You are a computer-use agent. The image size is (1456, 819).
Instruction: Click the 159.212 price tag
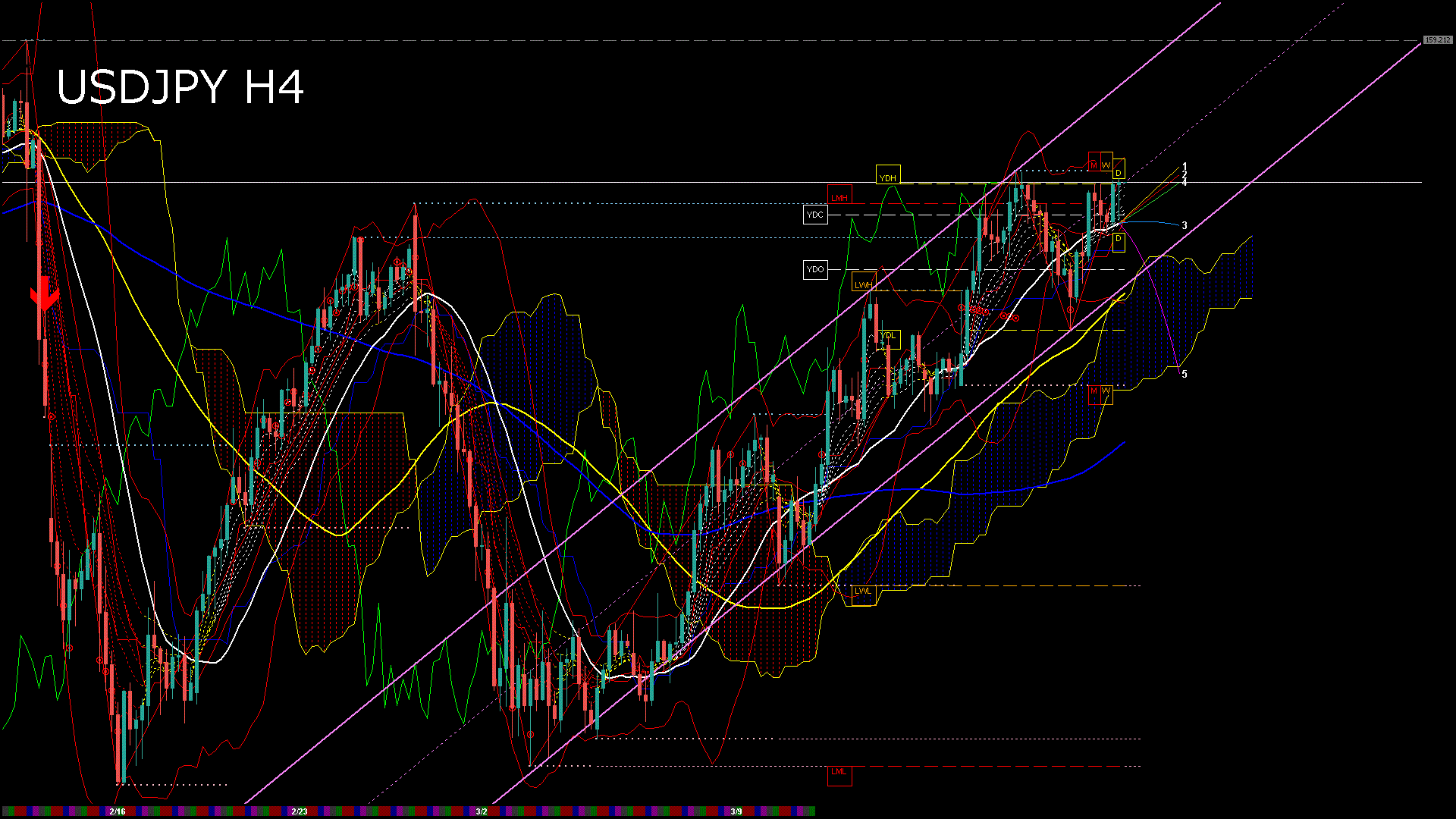(1437, 39)
